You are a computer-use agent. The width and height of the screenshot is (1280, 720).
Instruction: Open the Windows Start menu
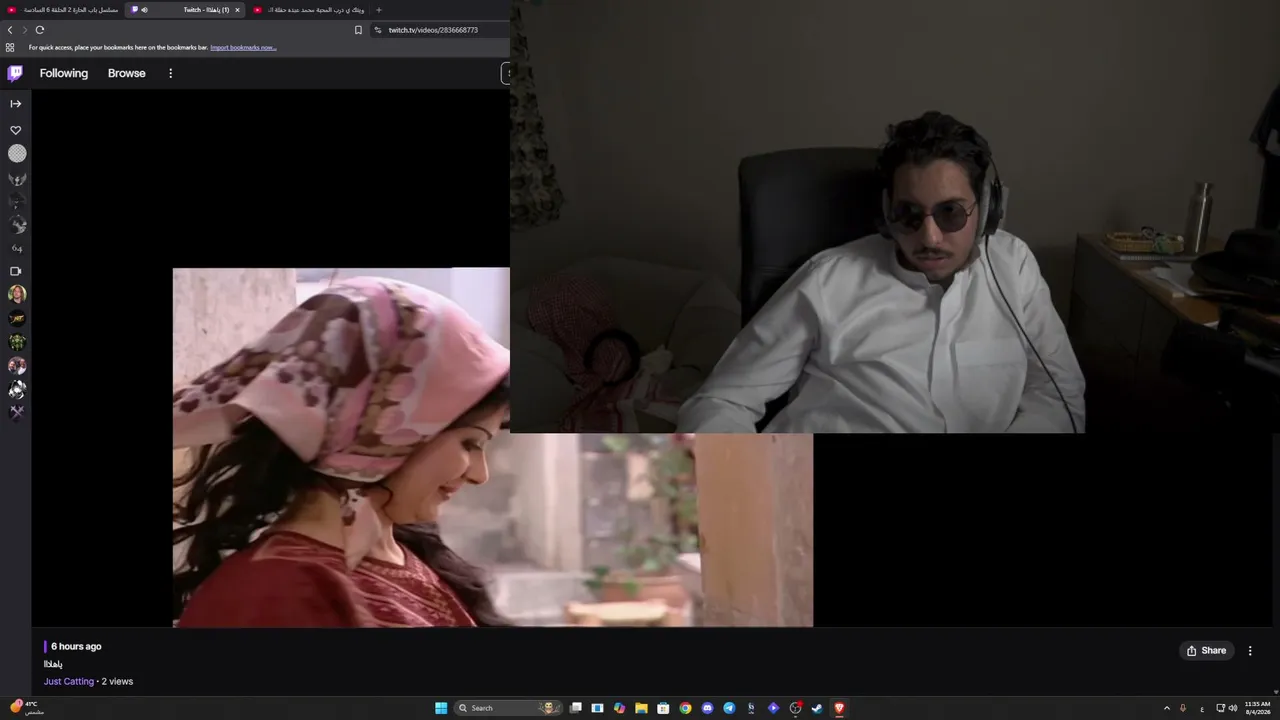pos(441,708)
